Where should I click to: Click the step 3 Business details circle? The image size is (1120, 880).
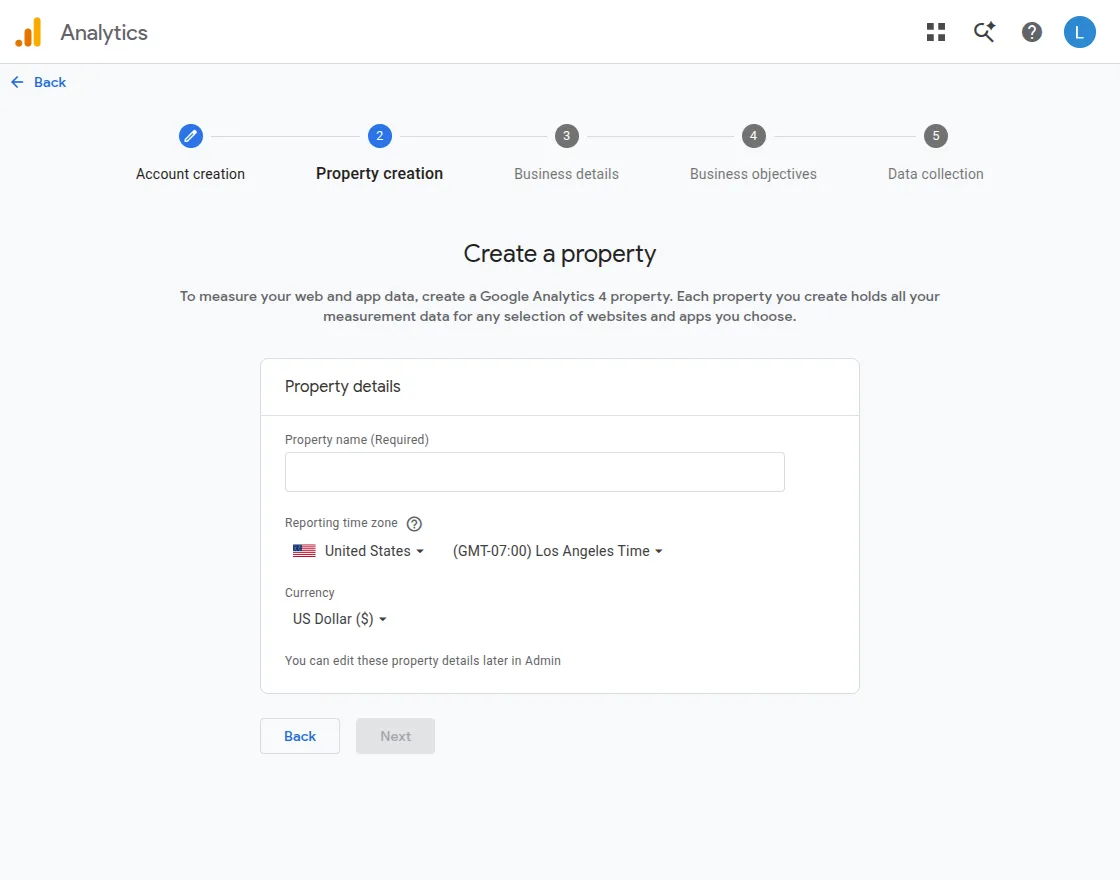point(566,136)
